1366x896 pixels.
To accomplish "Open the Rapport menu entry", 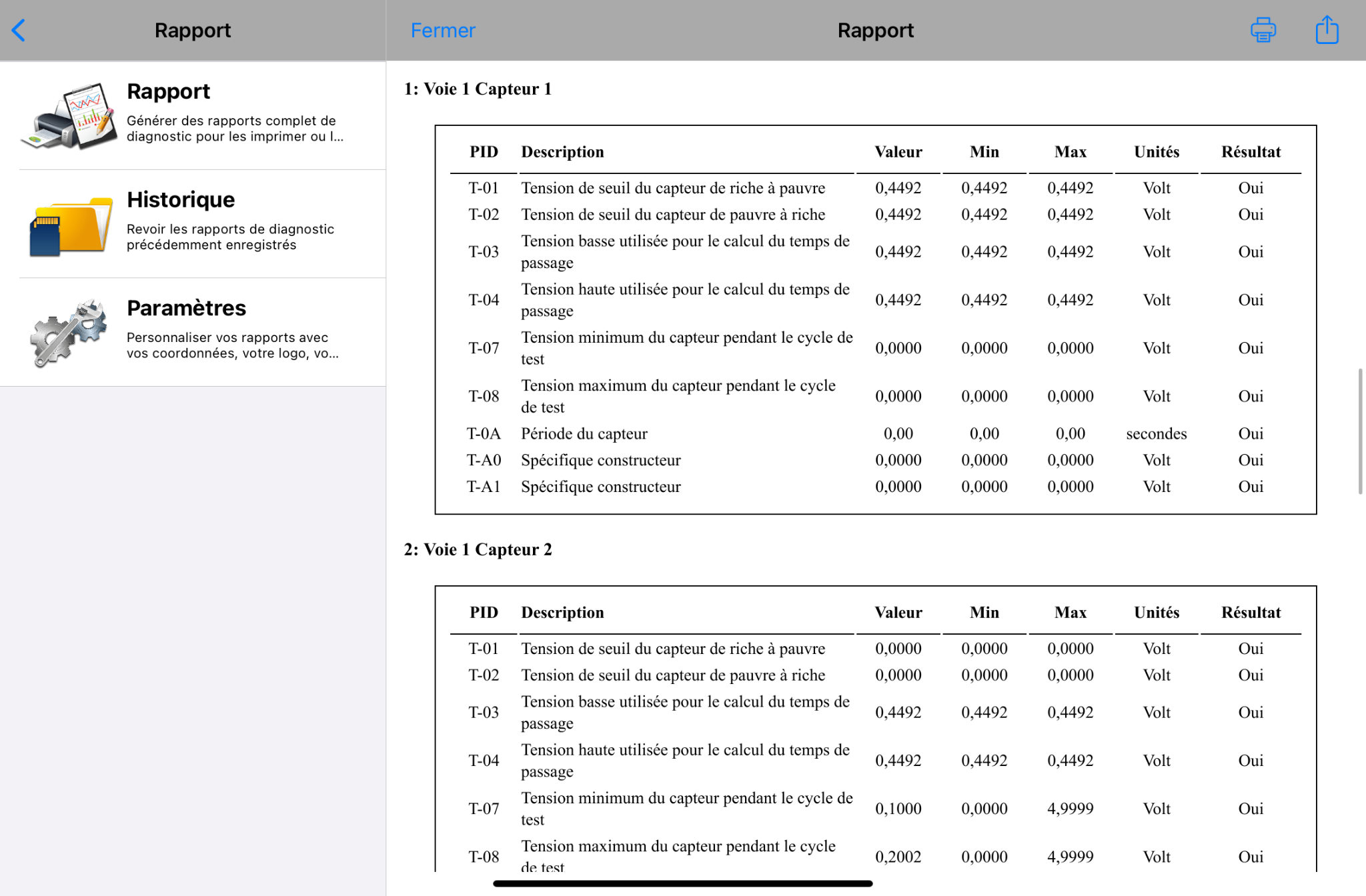I will click(193, 115).
